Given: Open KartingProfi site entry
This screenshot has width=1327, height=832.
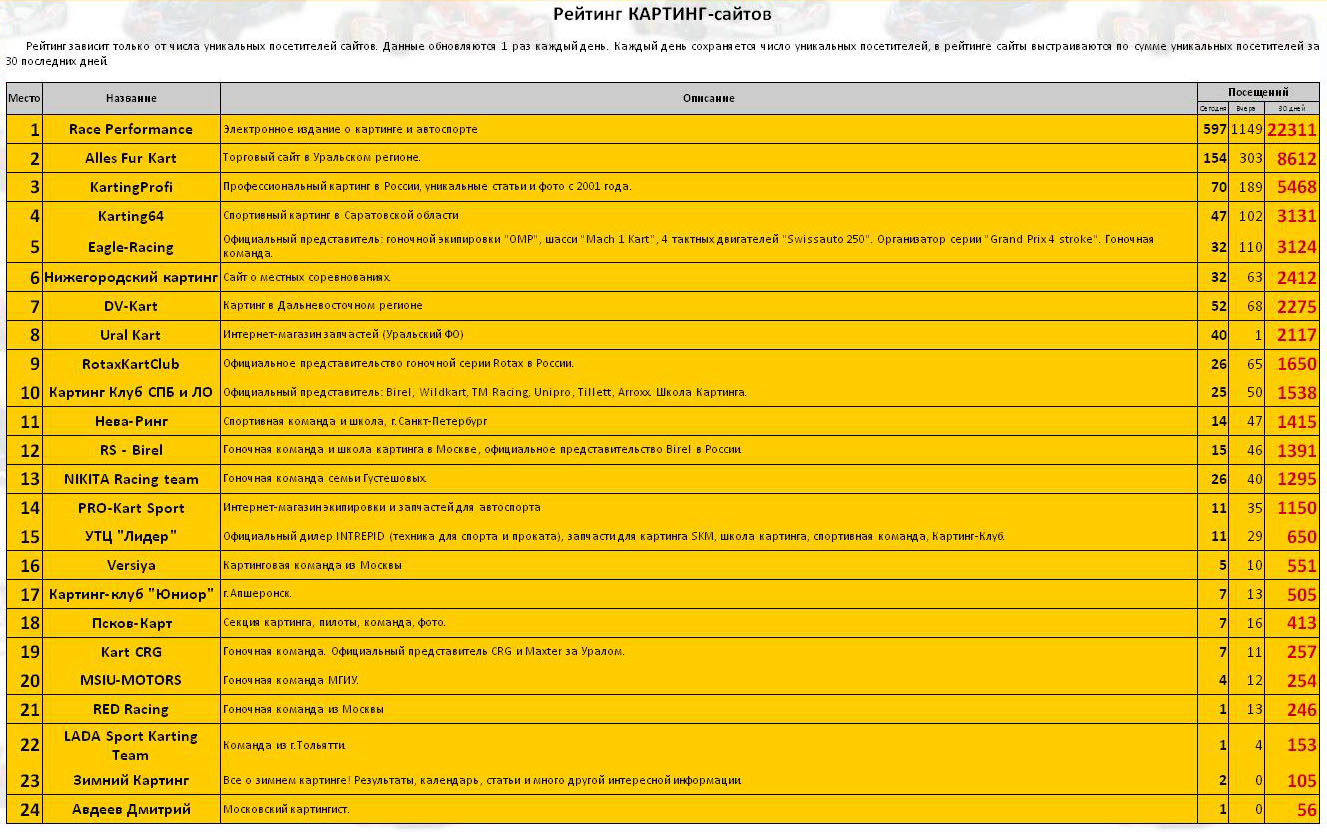Looking at the screenshot, I should pyautogui.click(x=130, y=187).
